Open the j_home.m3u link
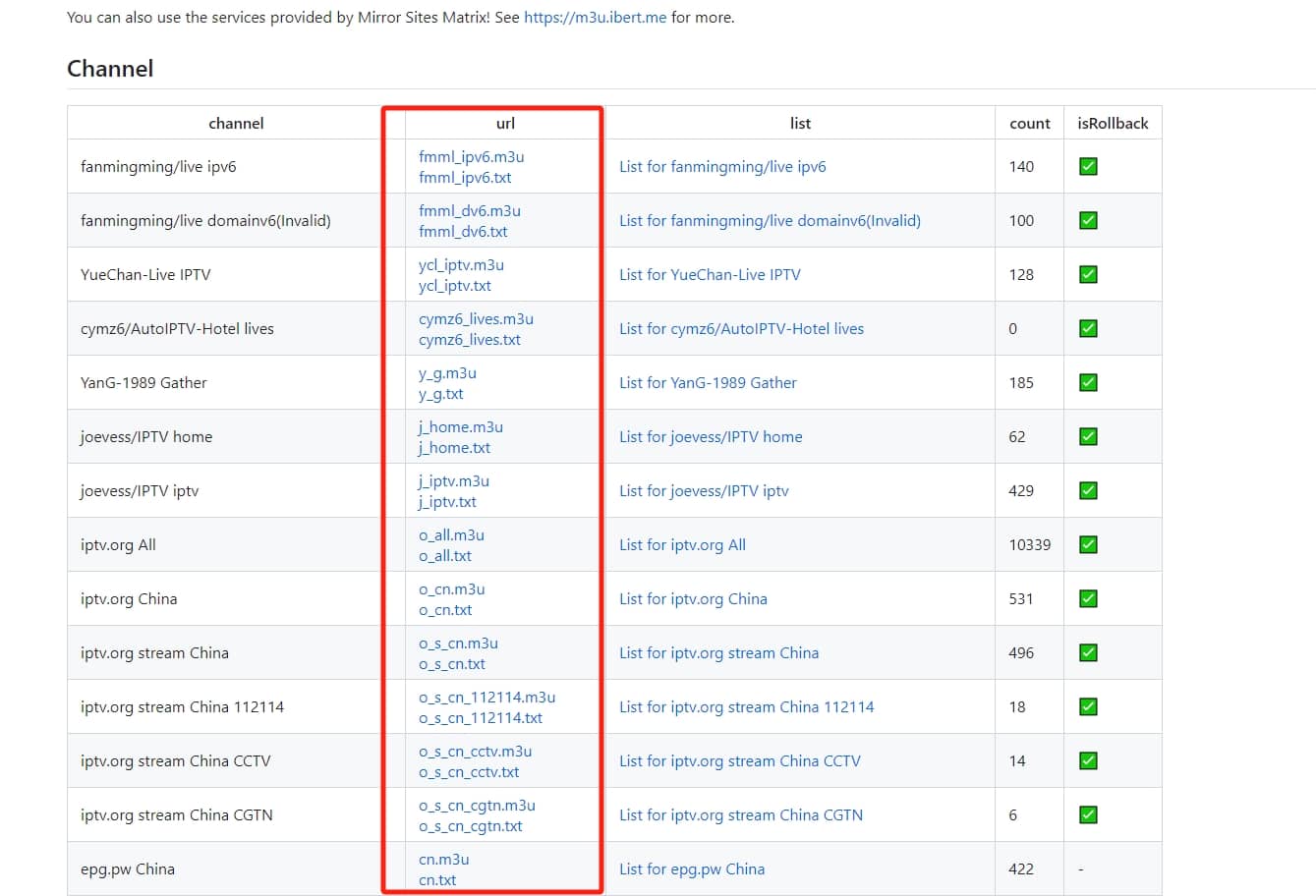This screenshot has height=896, width=1316. (x=461, y=426)
